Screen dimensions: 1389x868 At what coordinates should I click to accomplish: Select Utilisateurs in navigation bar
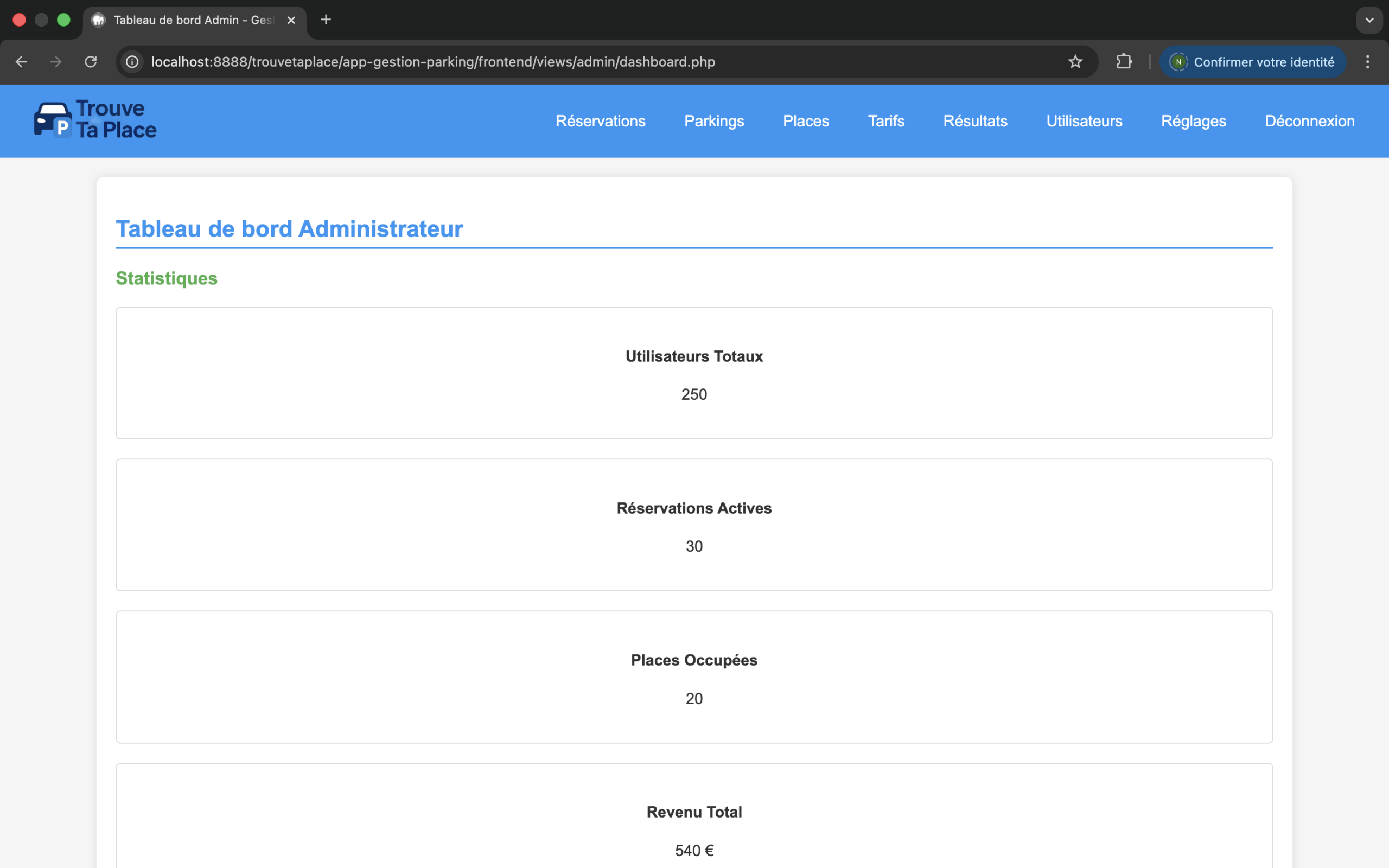point(1084,121)
